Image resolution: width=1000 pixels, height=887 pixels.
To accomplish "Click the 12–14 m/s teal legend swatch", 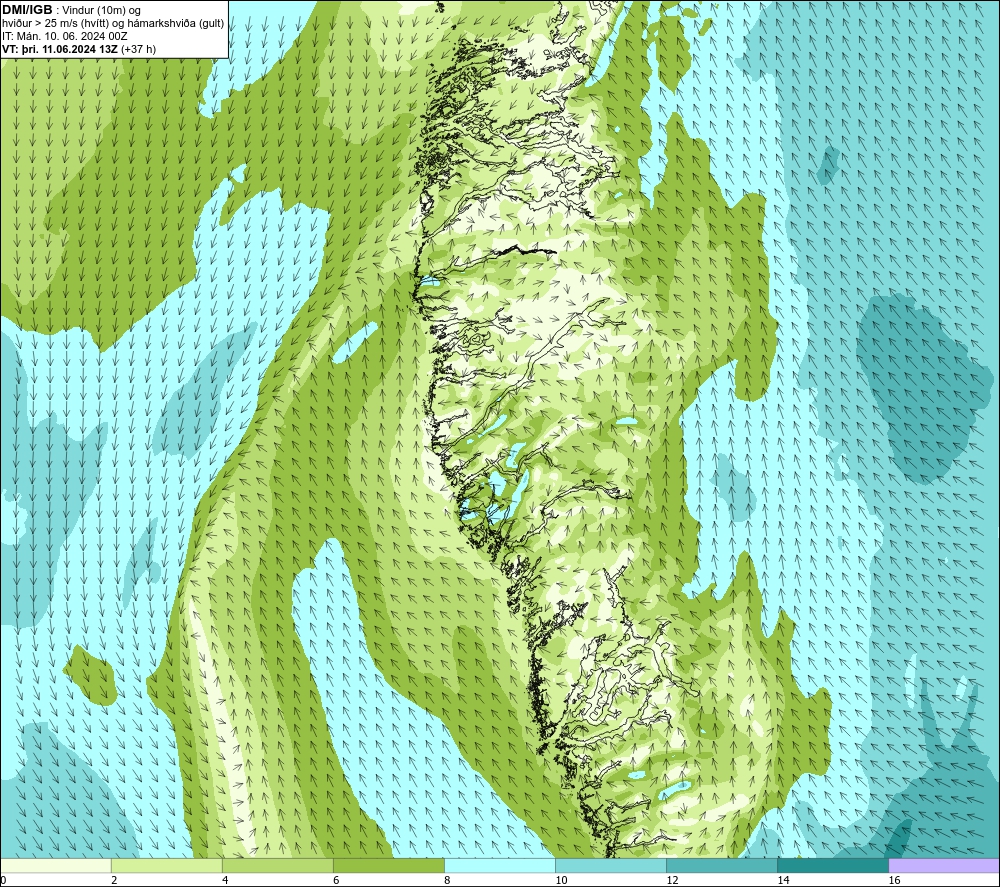I will 721,865.
